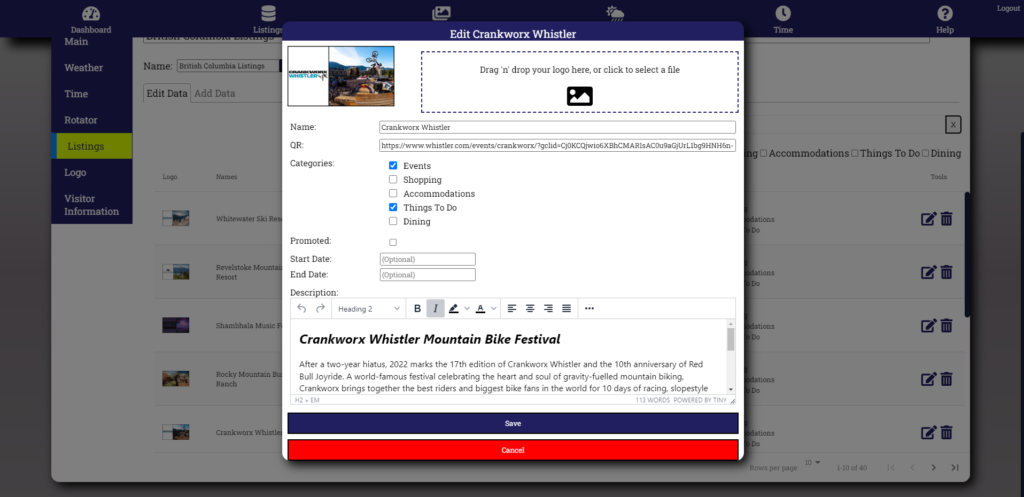
Task: Delete the Shambhala Music Festival listing
Action: (x=946, y=325)
